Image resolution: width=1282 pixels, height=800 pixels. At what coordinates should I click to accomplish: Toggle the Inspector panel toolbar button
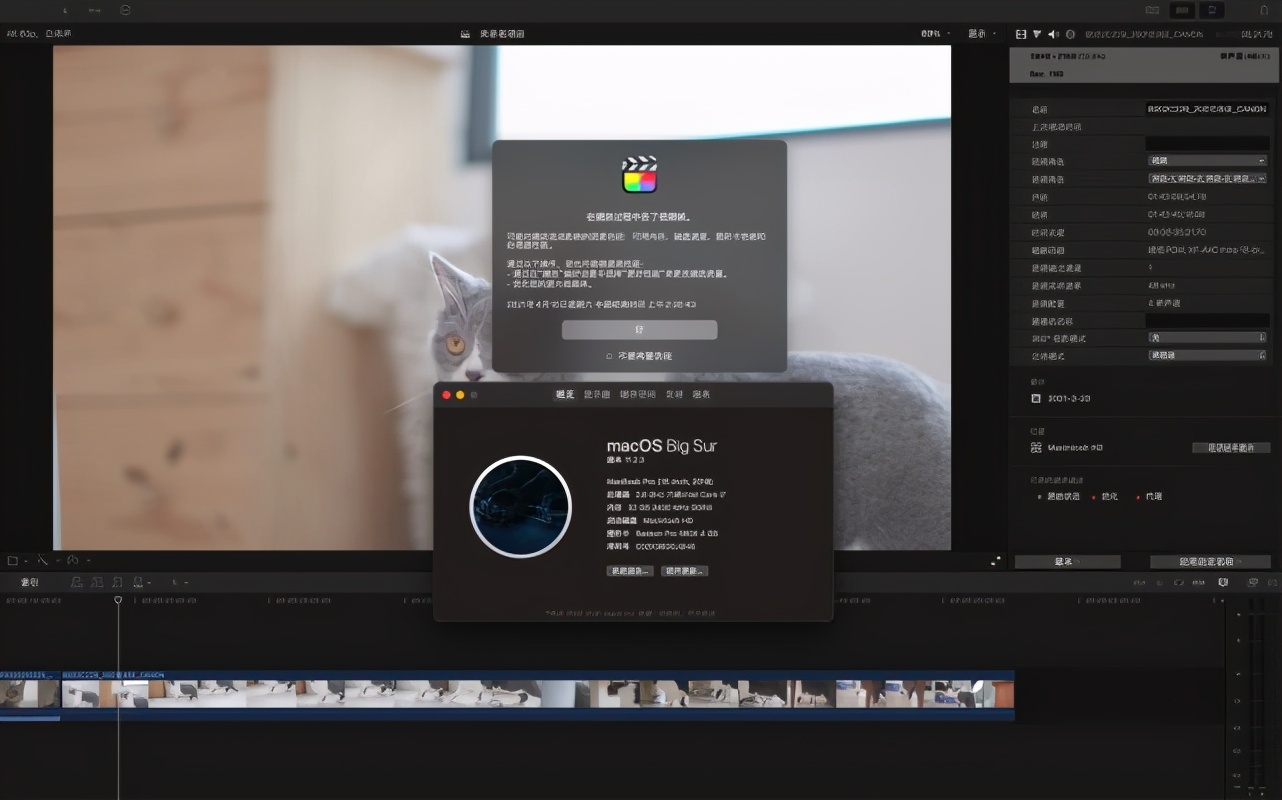click(x=1214, y=10)
